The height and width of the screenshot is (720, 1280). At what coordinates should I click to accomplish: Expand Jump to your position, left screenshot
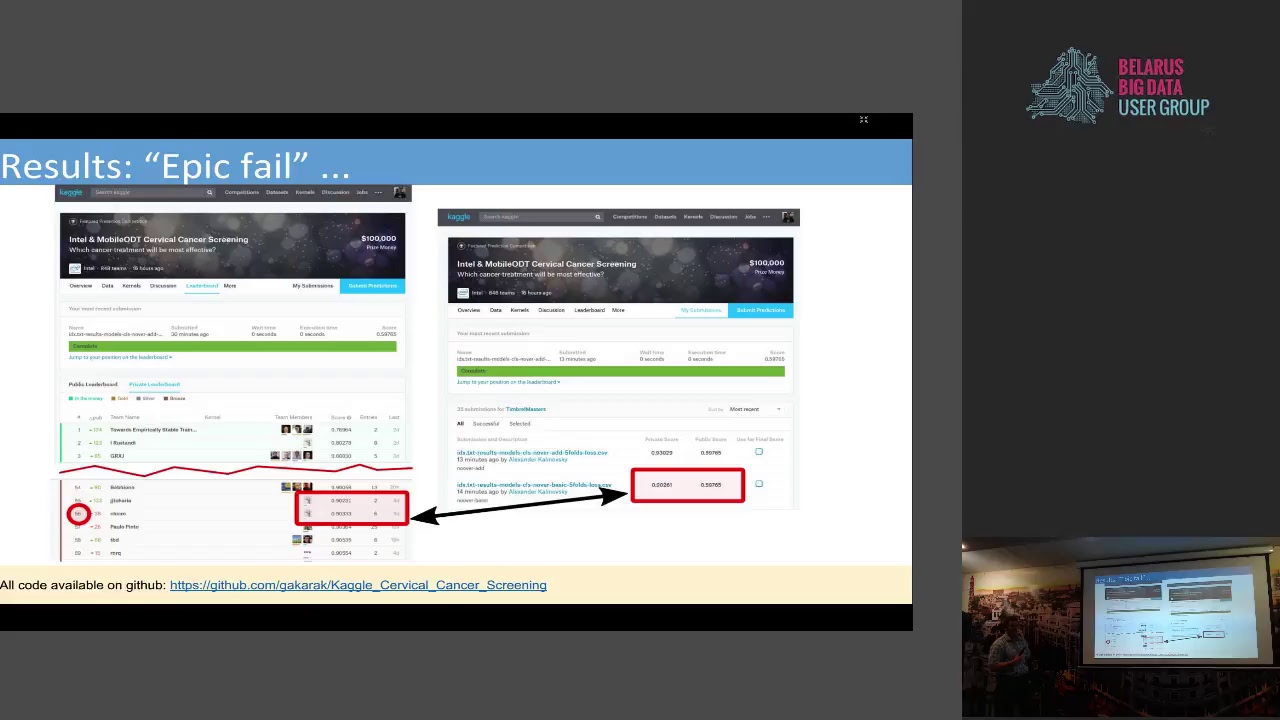120,357
